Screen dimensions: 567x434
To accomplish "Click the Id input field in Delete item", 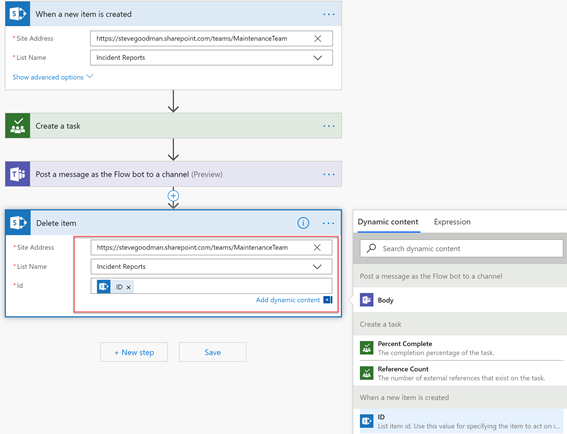I will click(x=211, y=286).
